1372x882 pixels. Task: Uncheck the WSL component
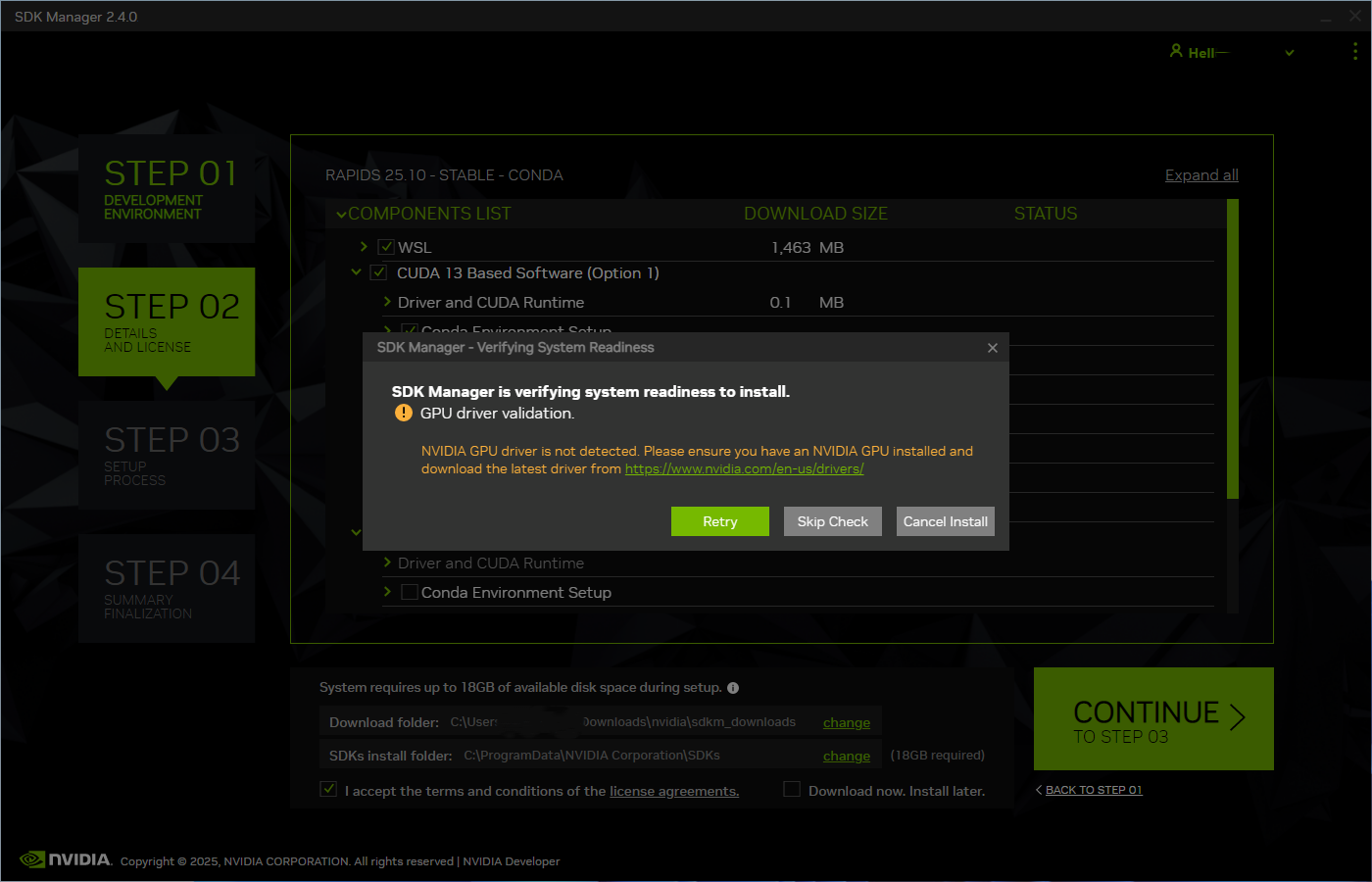386,246
